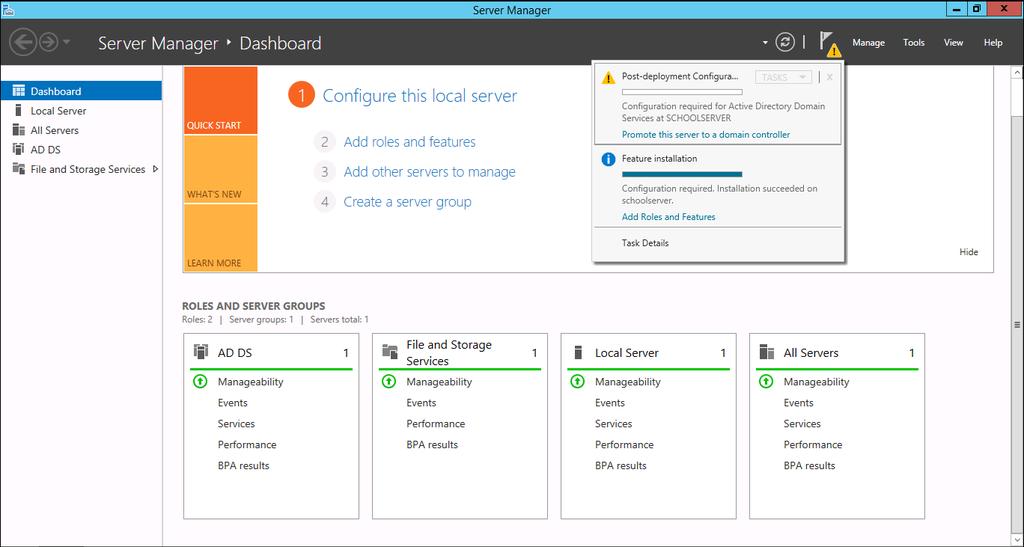Viewport: 1024px width, 547px height.
Task: Open Performance in File and Storage Services tile
Action: coord(436,424)
